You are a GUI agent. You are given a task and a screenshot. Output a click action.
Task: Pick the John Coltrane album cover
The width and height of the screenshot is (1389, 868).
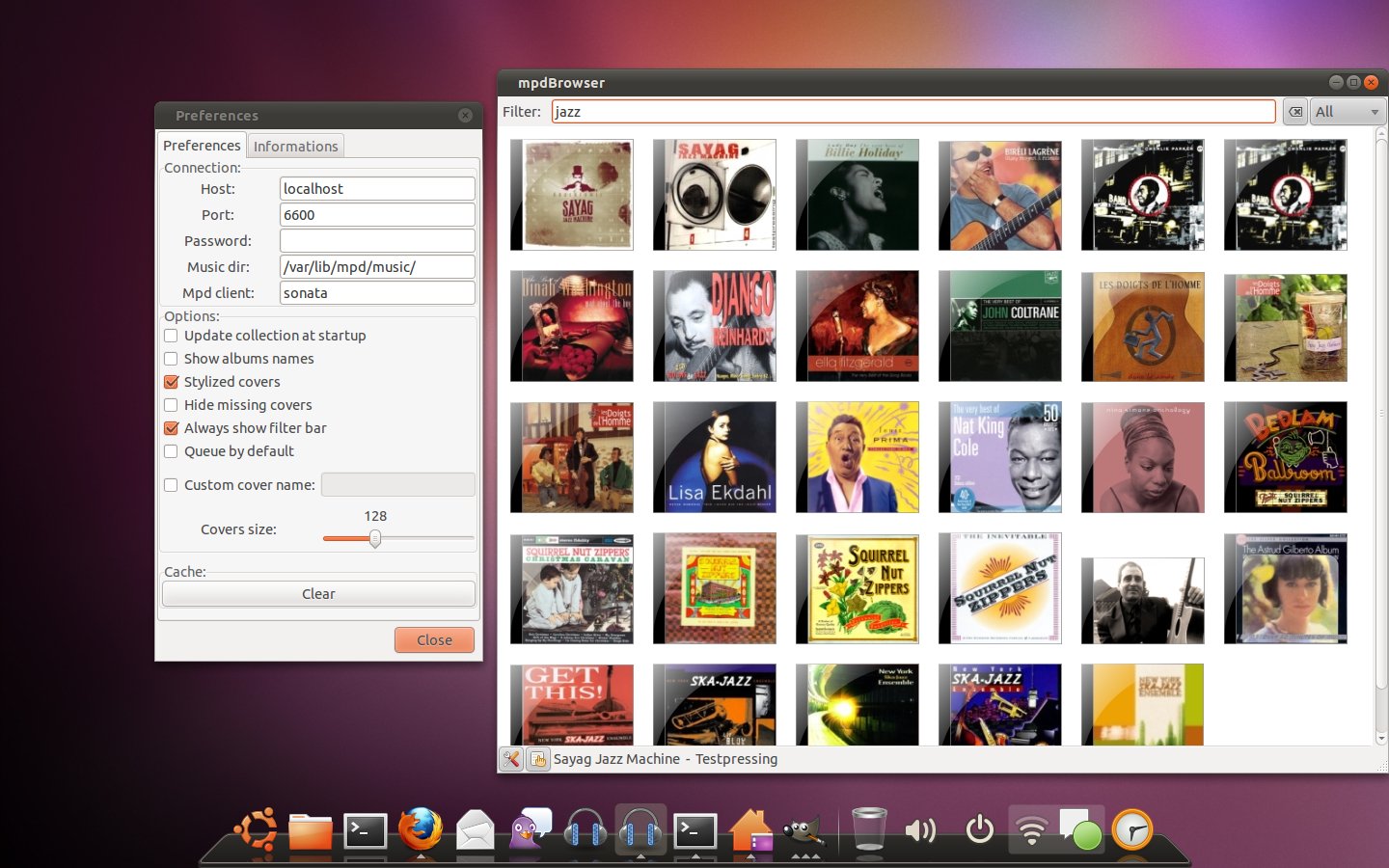coord(1000,326)
